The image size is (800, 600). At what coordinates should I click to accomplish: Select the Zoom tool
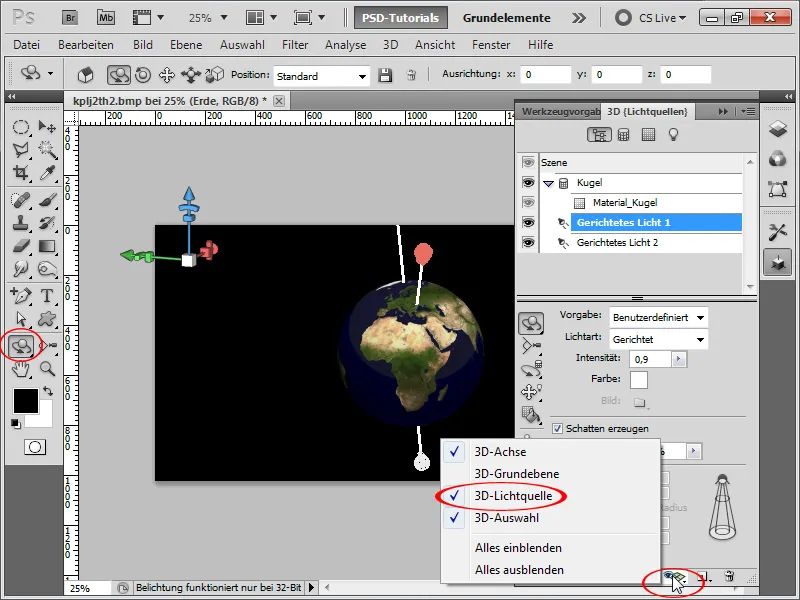point(47,369)
